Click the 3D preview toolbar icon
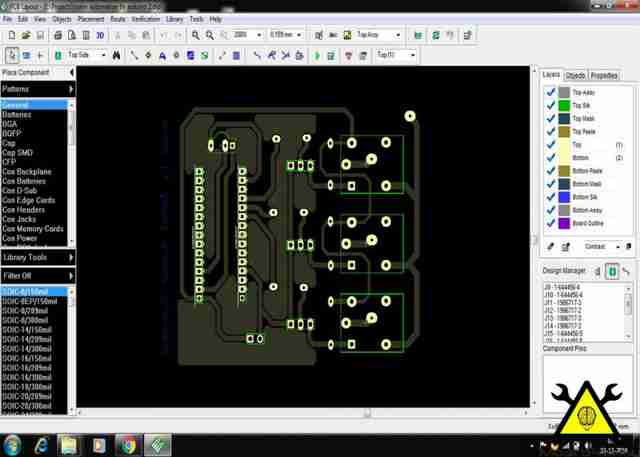This screenshot has height=457, width=640. (100, 35)
